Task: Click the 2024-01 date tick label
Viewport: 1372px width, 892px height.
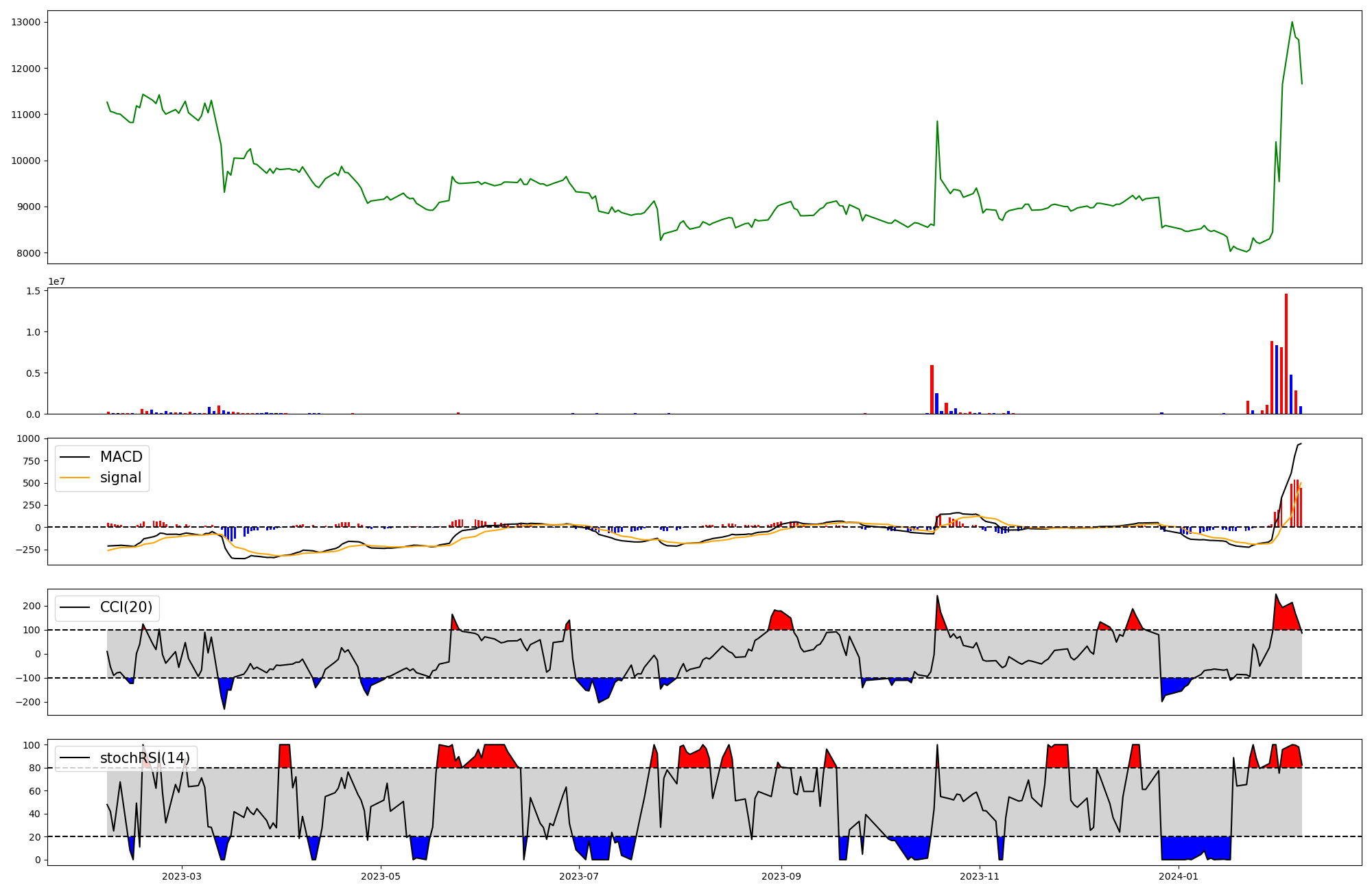Action: (1178, 876)
